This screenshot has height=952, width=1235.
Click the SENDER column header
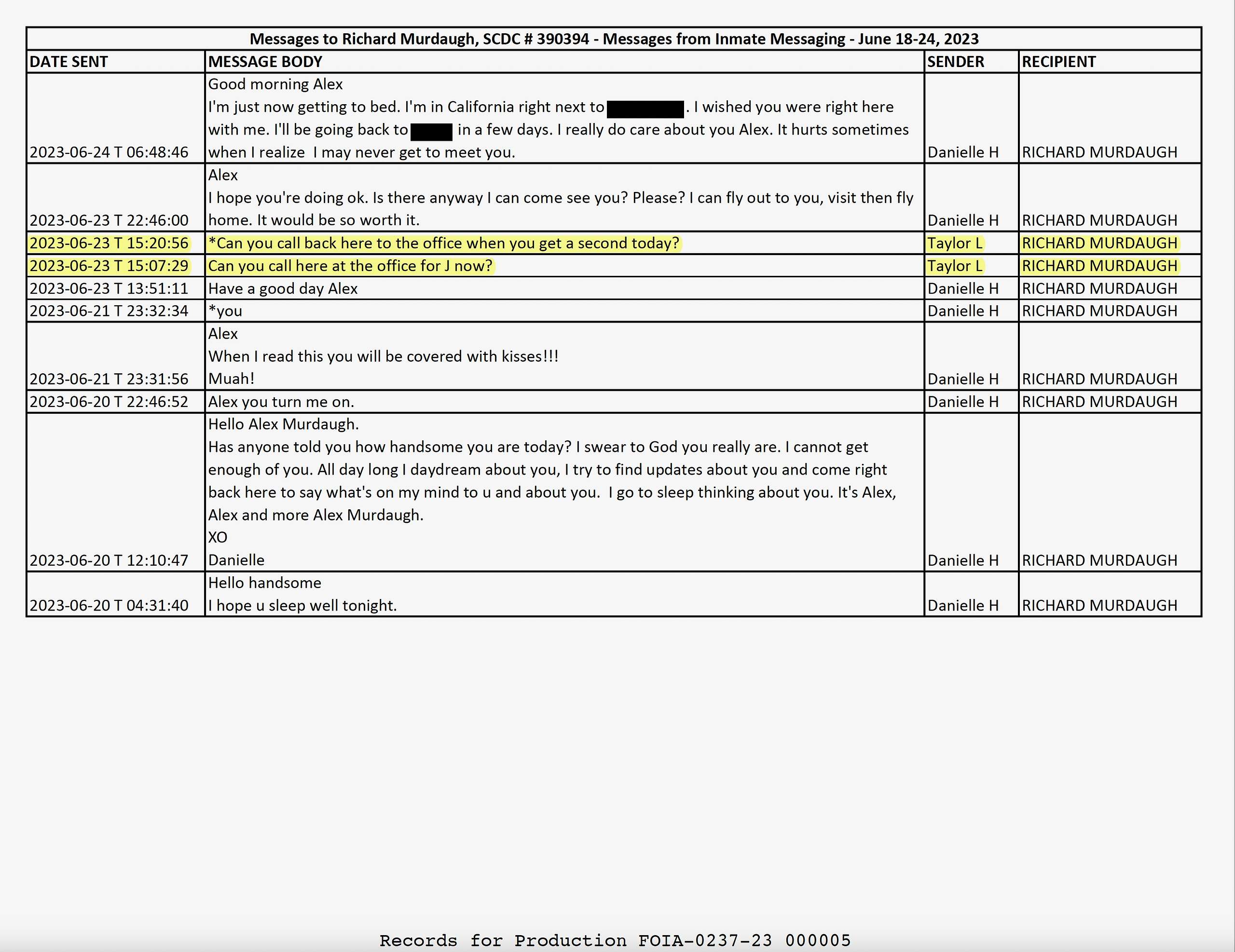[x=955, y=62]
